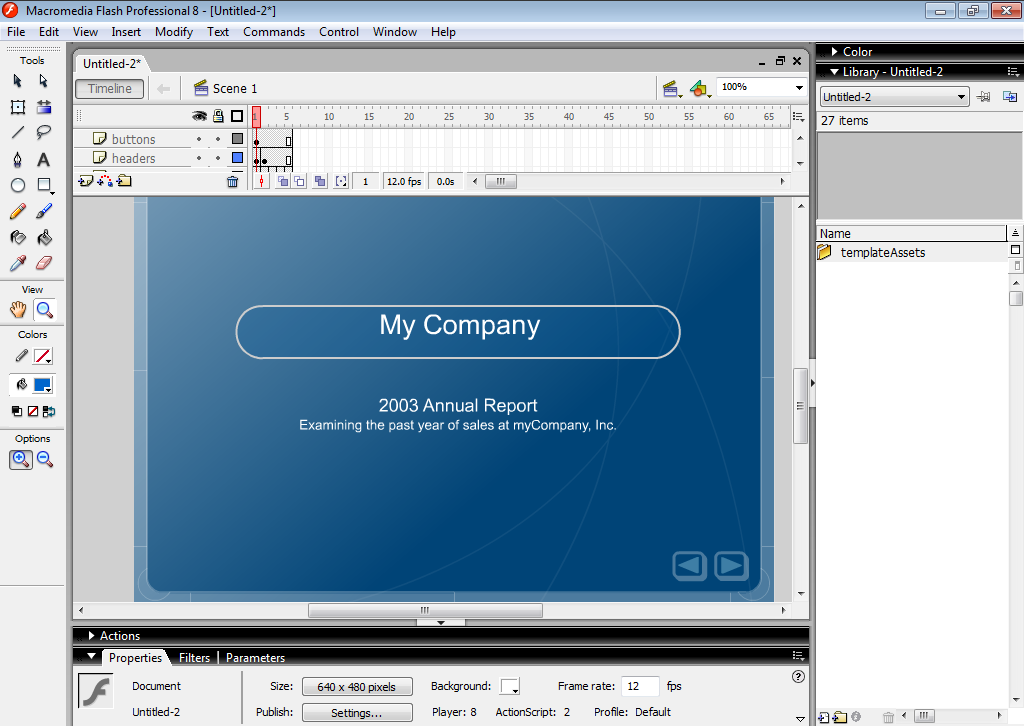
Task: Open the Commands menu
Action: click(x=274, y=32)
